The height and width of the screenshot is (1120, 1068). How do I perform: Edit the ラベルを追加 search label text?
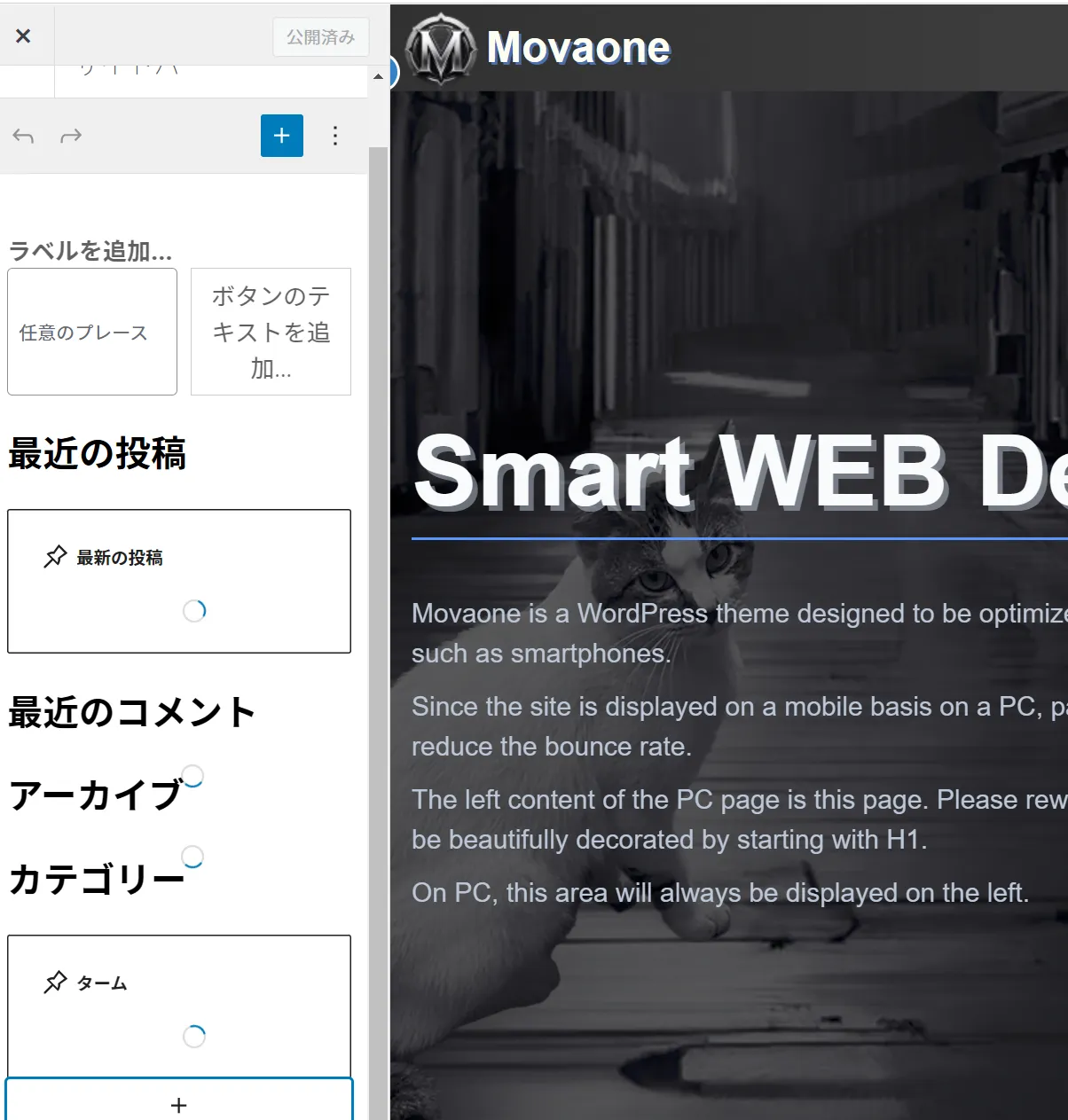(90, 251)
